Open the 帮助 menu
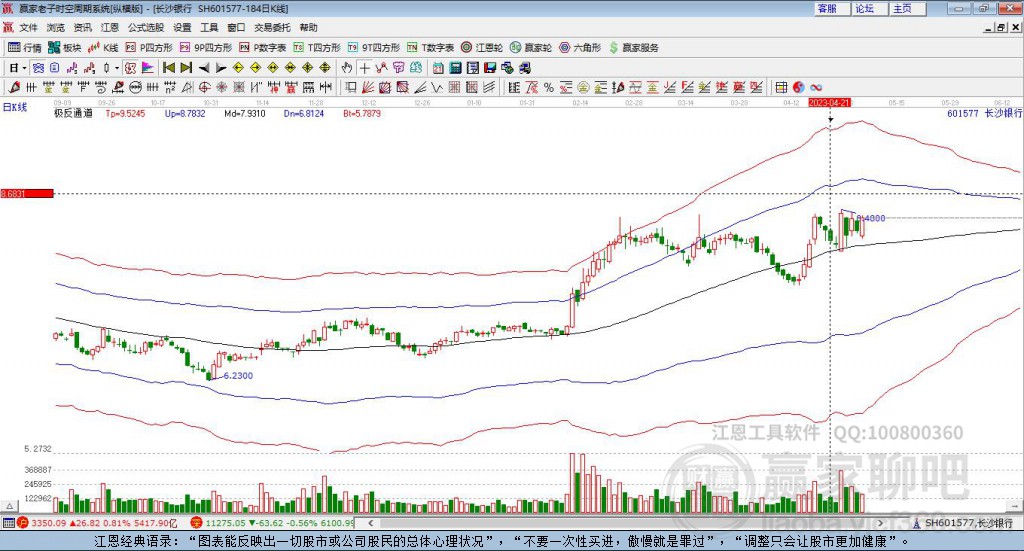Screen dimensions: 1024x551 pyautogui.click(x=308, y=27)
